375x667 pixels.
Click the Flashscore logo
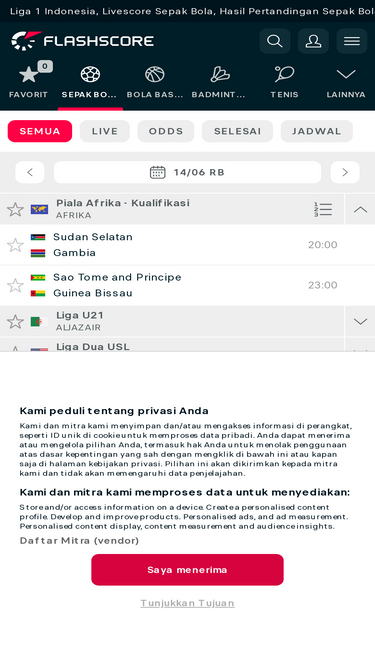tap(82, 41)
